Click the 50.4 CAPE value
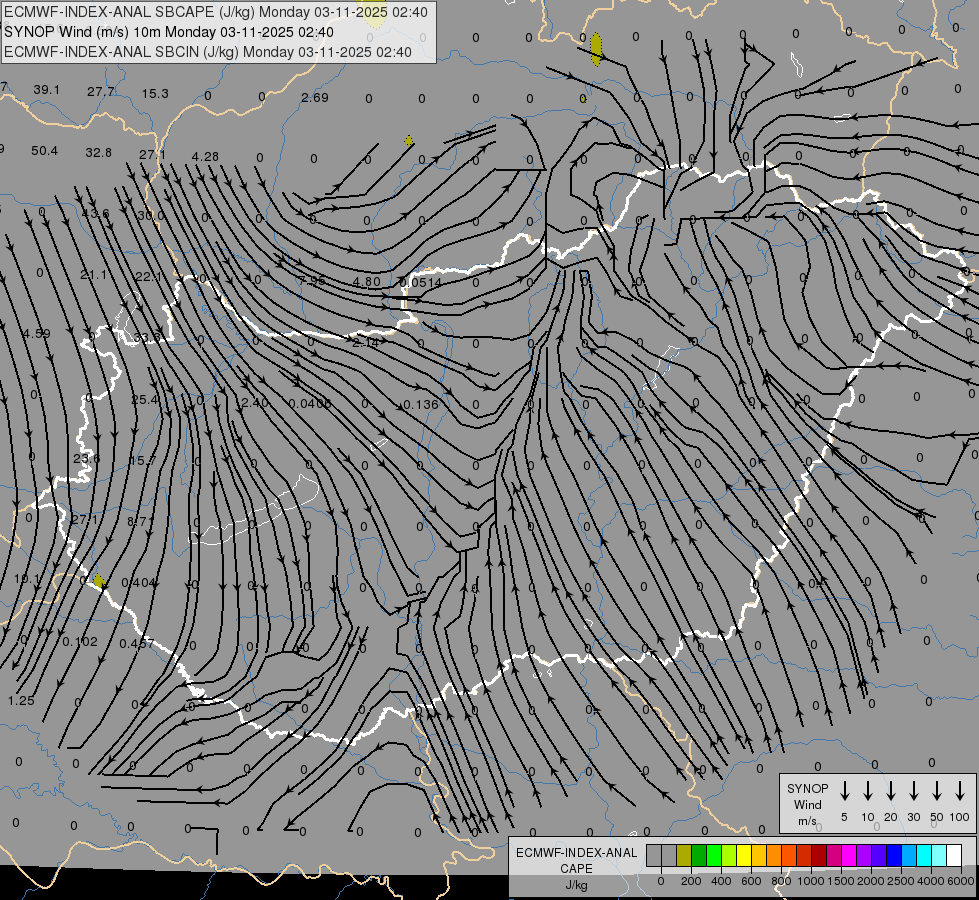 (x=44, y=151)
